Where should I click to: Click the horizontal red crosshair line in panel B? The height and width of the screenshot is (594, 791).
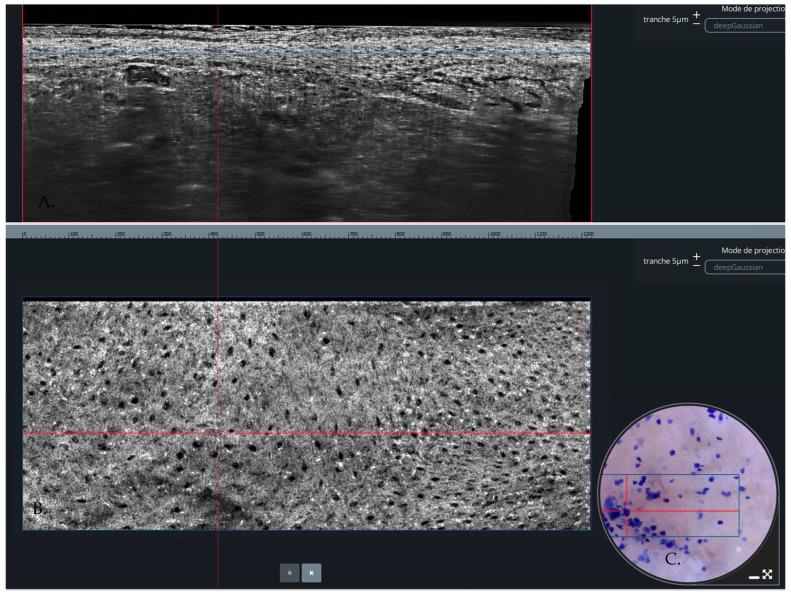[400, 433]
